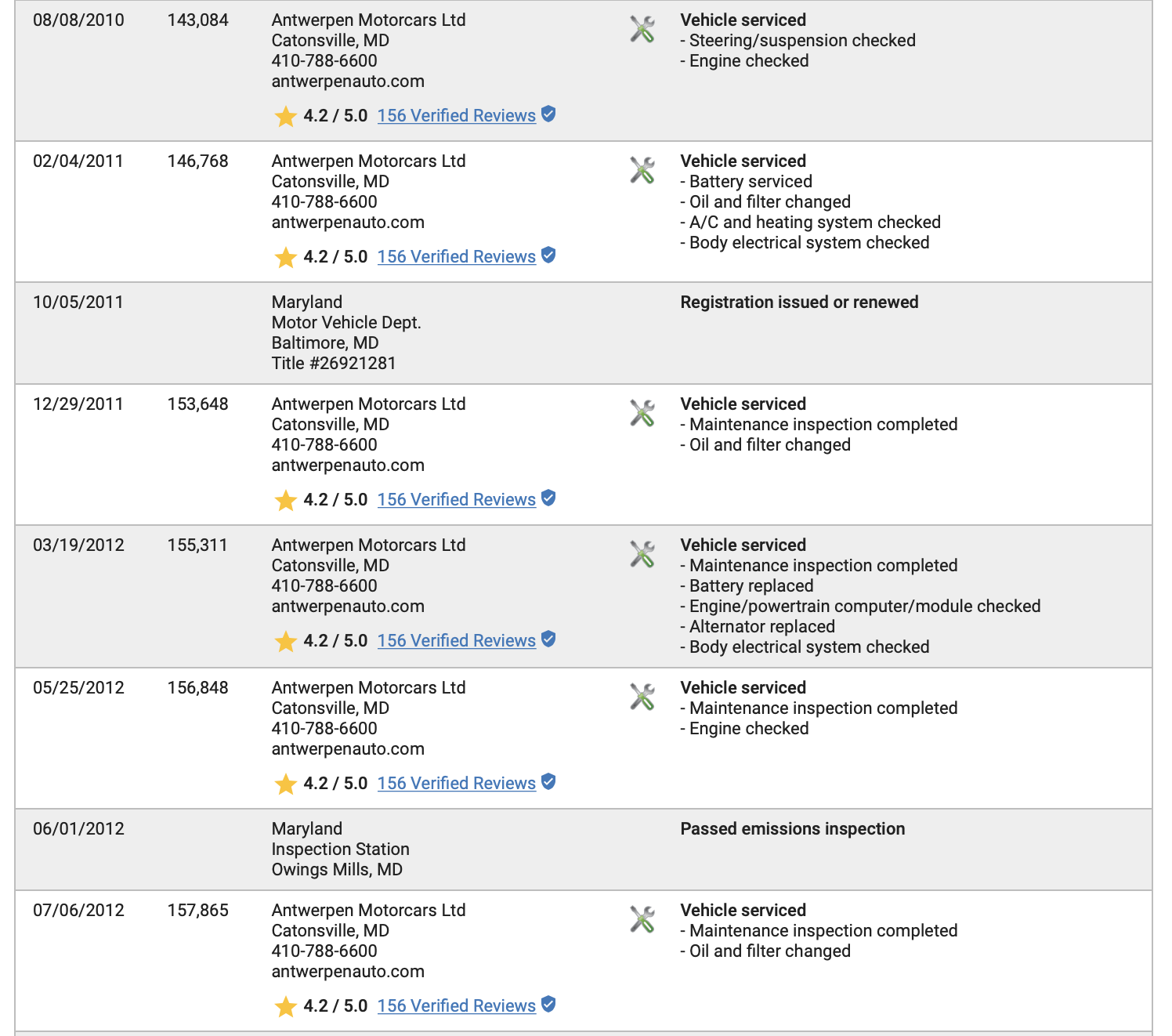The height and width of the screenshot is (1036, 1172).
Task: Click the verified shield badge in the 08/08/2010 row
Action: (548, 114)
